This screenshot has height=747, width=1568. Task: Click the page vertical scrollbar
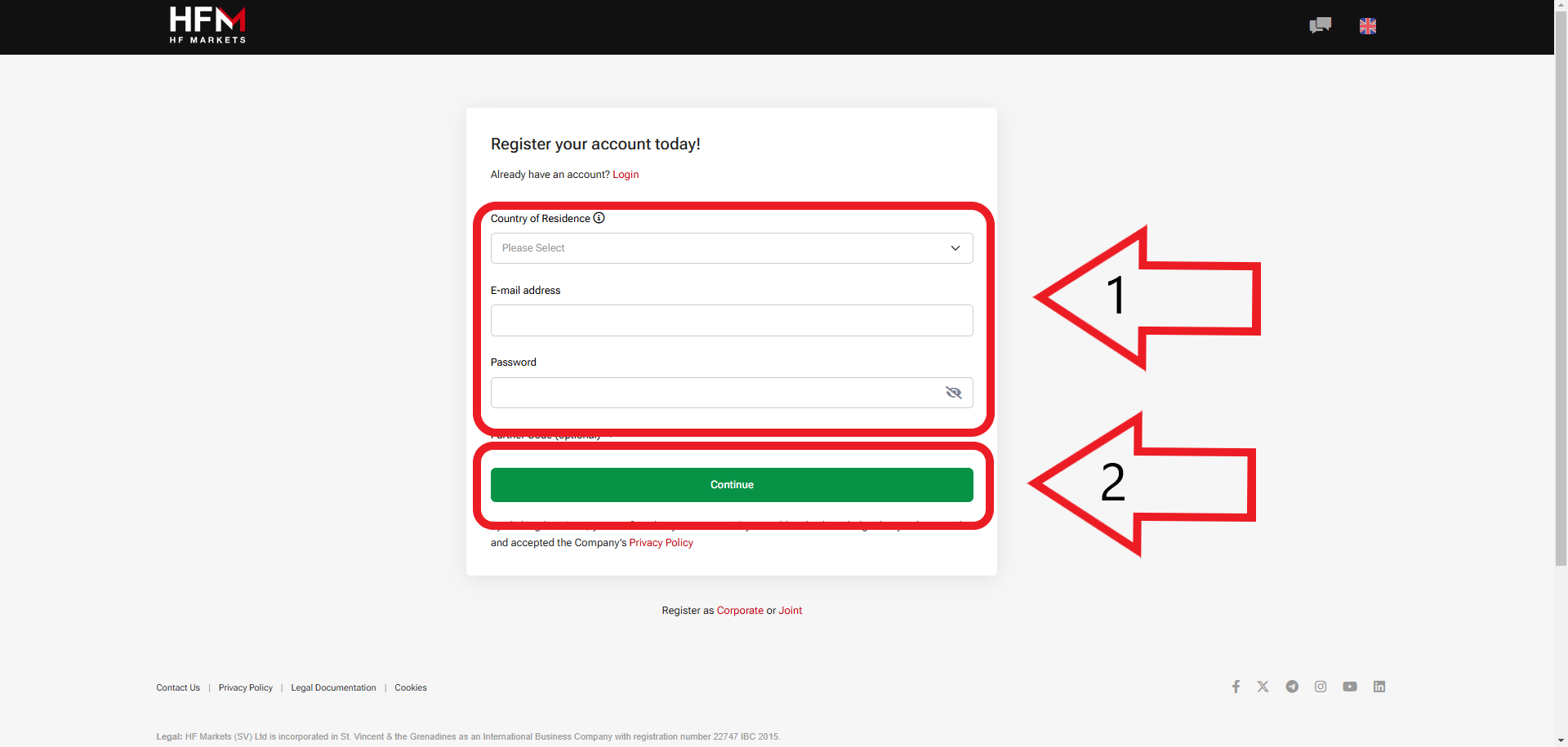point(1561,286)
